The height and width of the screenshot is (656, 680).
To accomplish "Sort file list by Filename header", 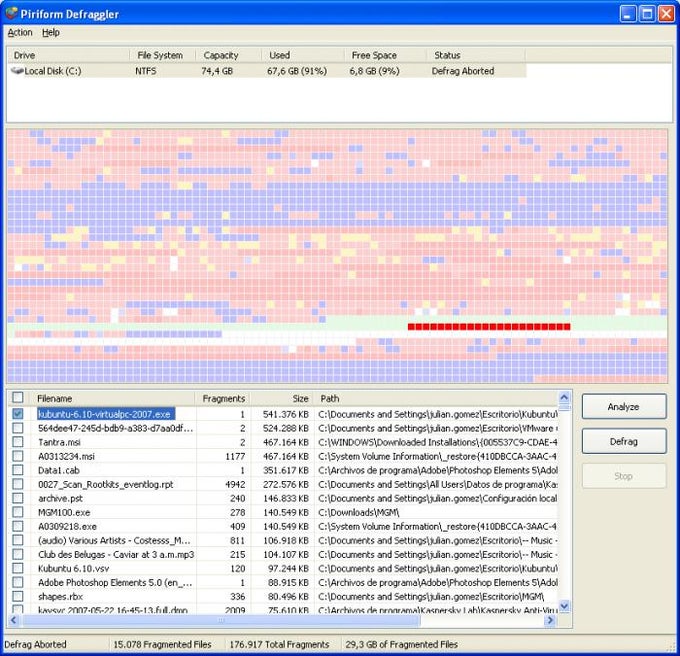I will [113, 398].
